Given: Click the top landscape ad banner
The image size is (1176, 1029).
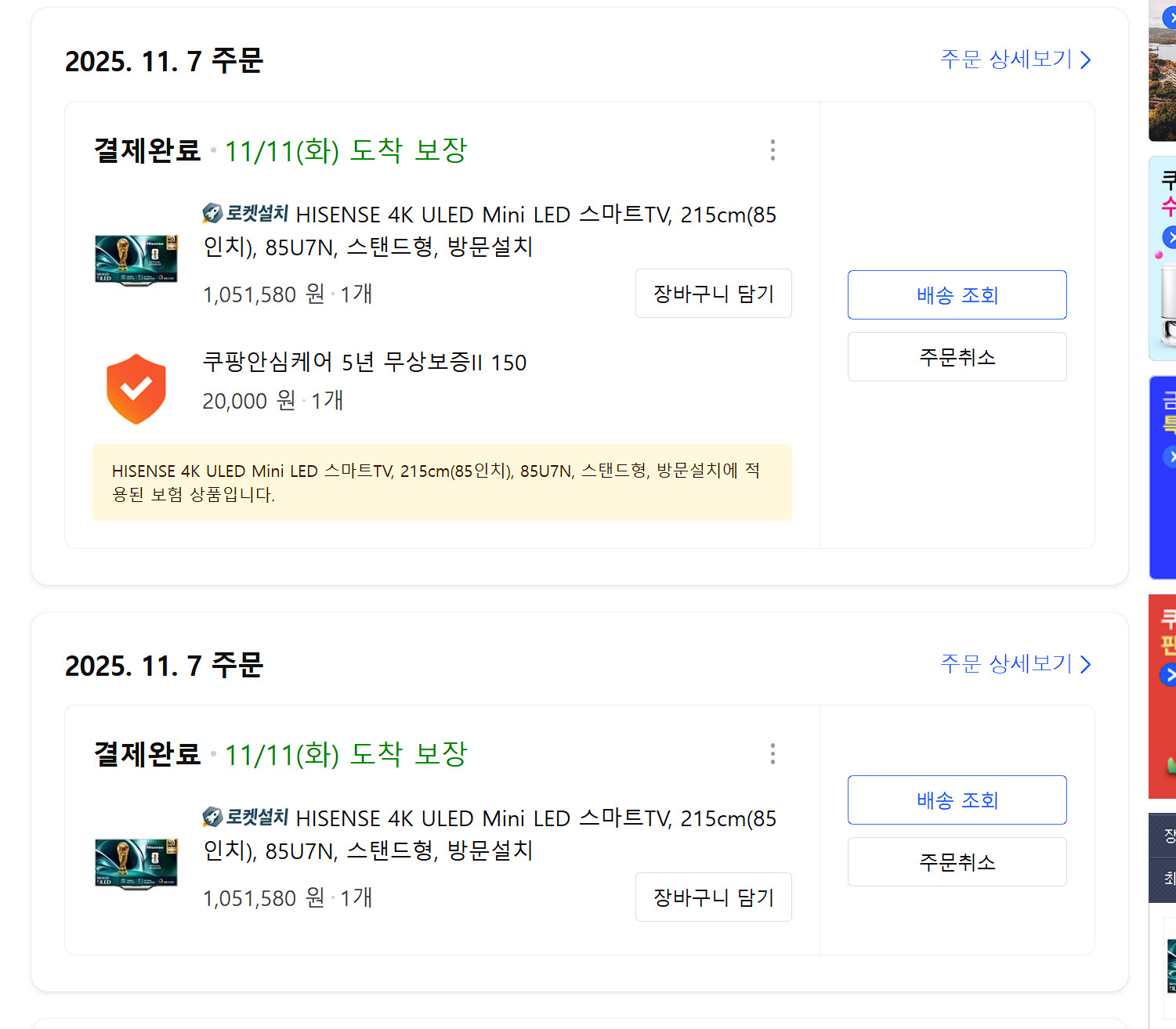Looking at the screenshot, I should [1163, 70].
